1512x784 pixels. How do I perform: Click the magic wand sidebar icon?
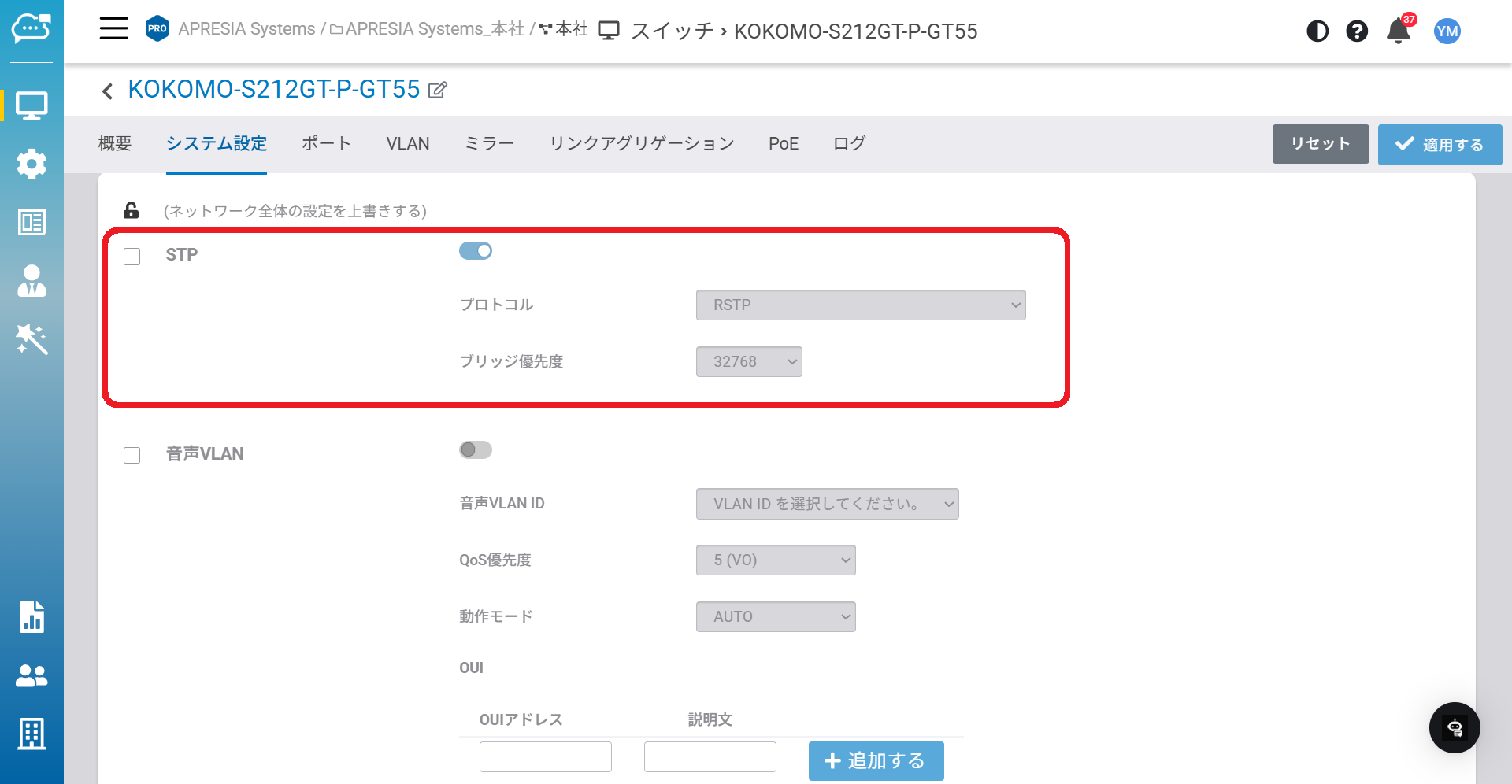click(x=31, y=339)
